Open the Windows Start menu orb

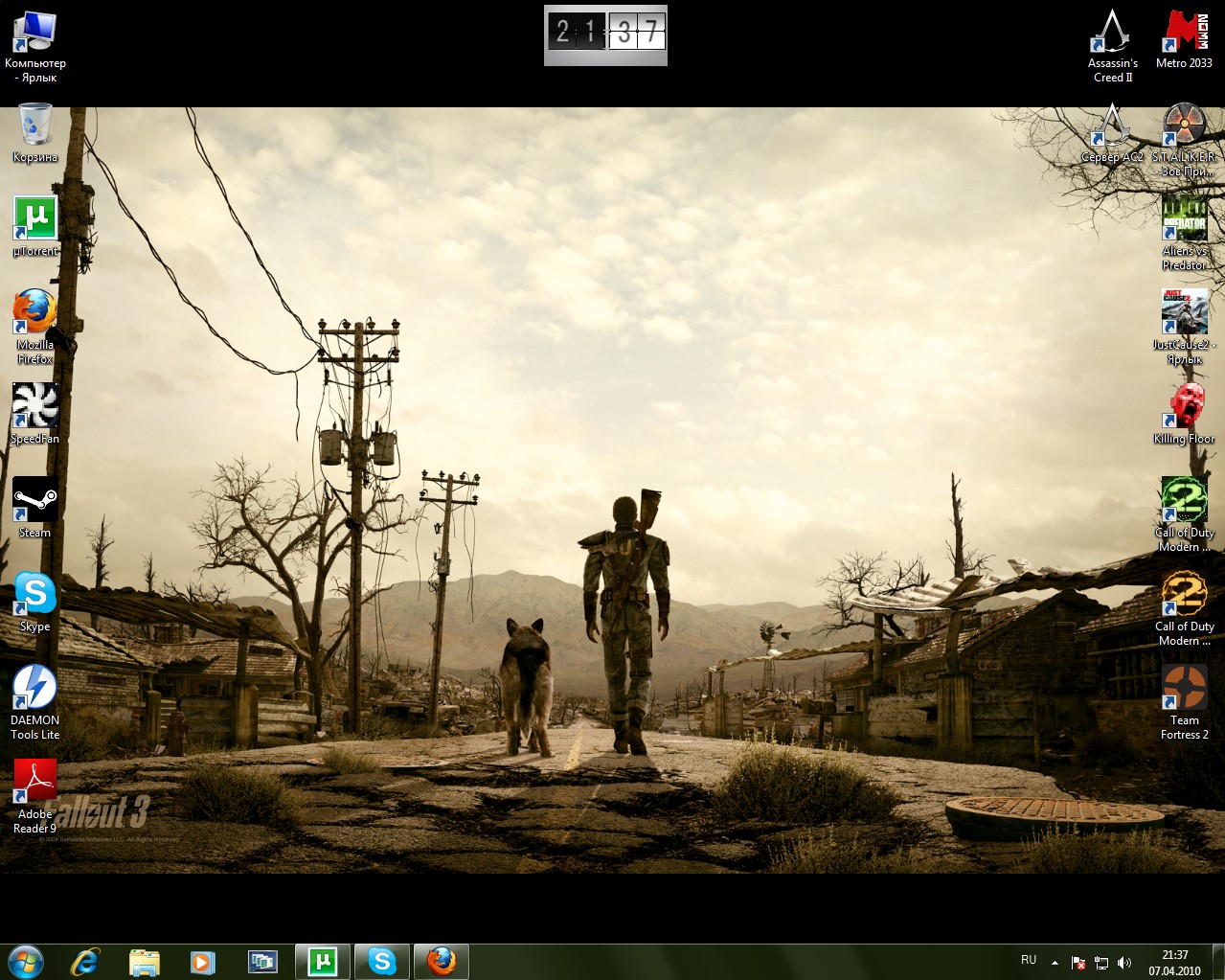click(x=26, y=961)
